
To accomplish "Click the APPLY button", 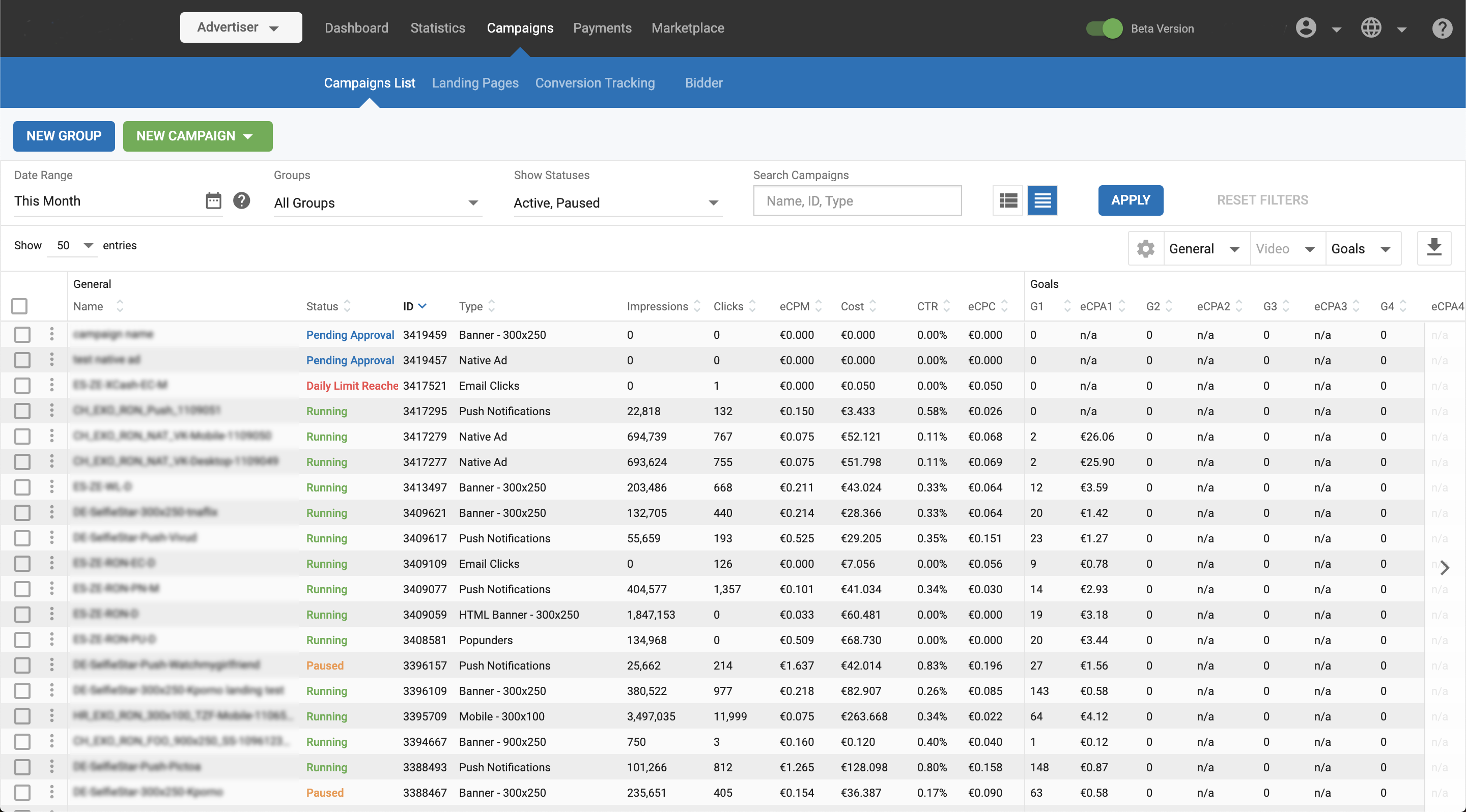I will [x=1130, y=199].
